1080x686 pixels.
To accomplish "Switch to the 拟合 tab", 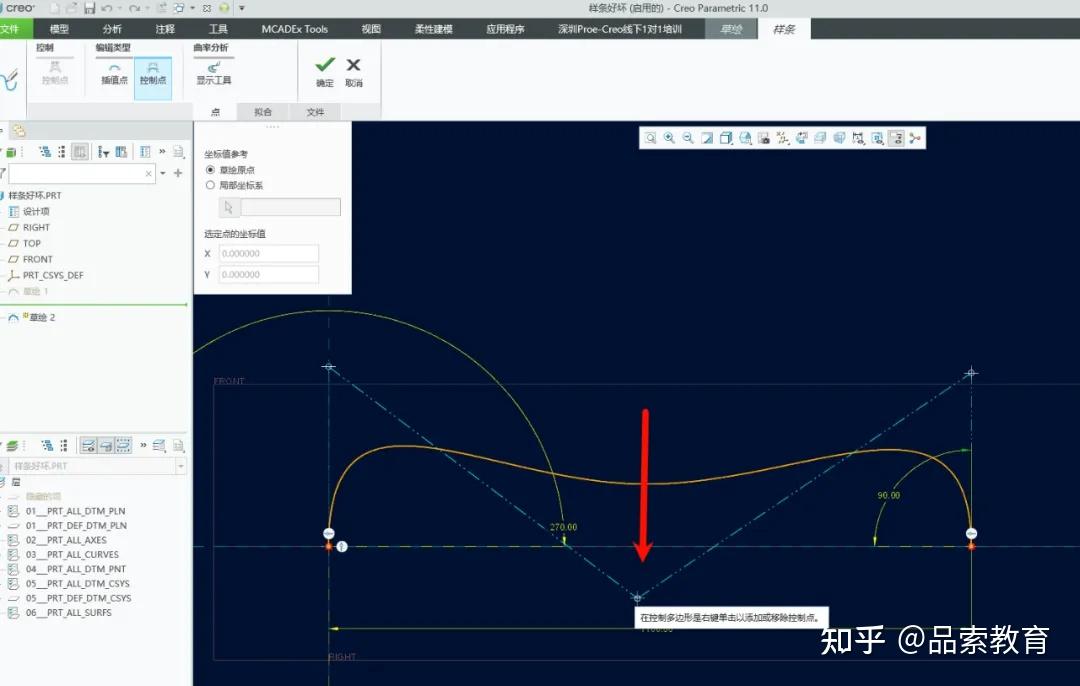I will pos(264,112).
